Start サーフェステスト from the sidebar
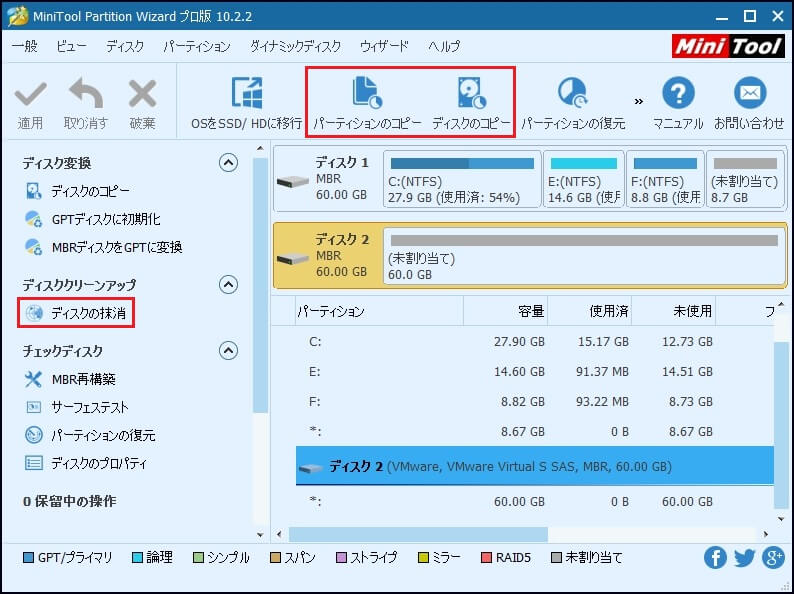The height and width of the screenshot is (594, 794). (76, 407)
